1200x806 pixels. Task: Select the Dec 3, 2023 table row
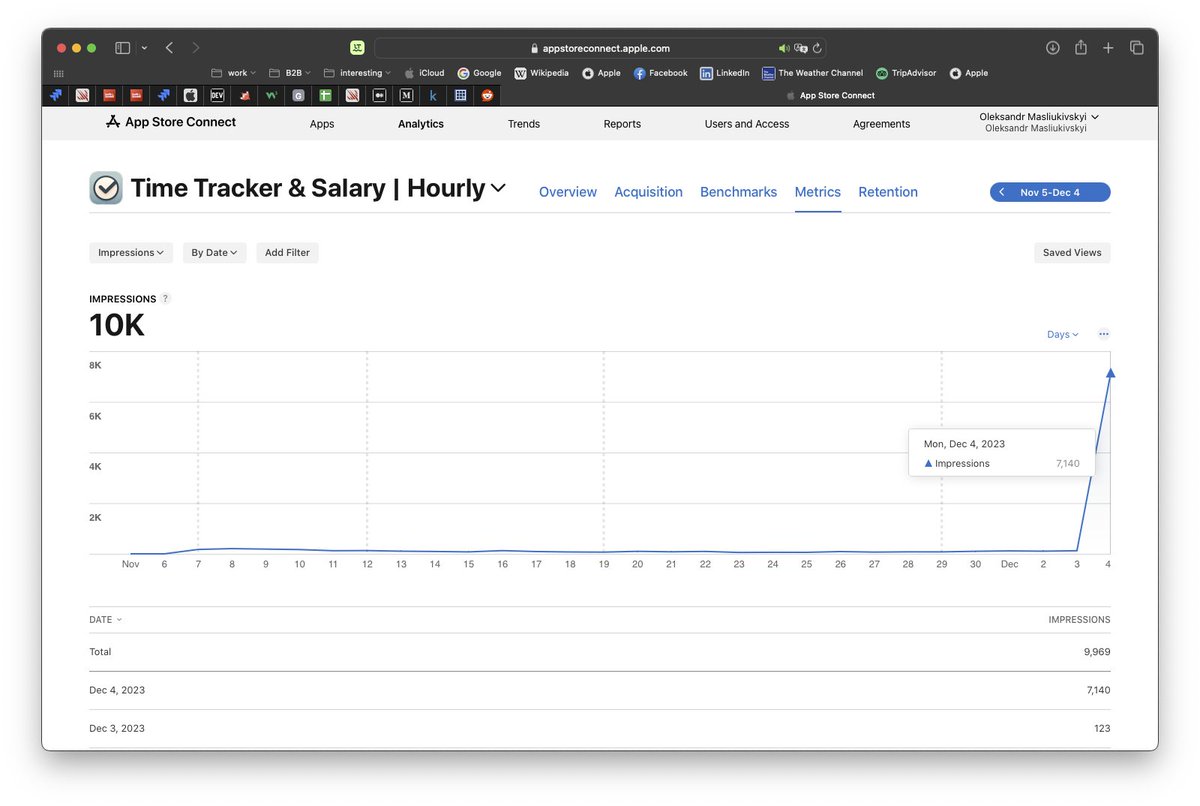coord(600,728)
